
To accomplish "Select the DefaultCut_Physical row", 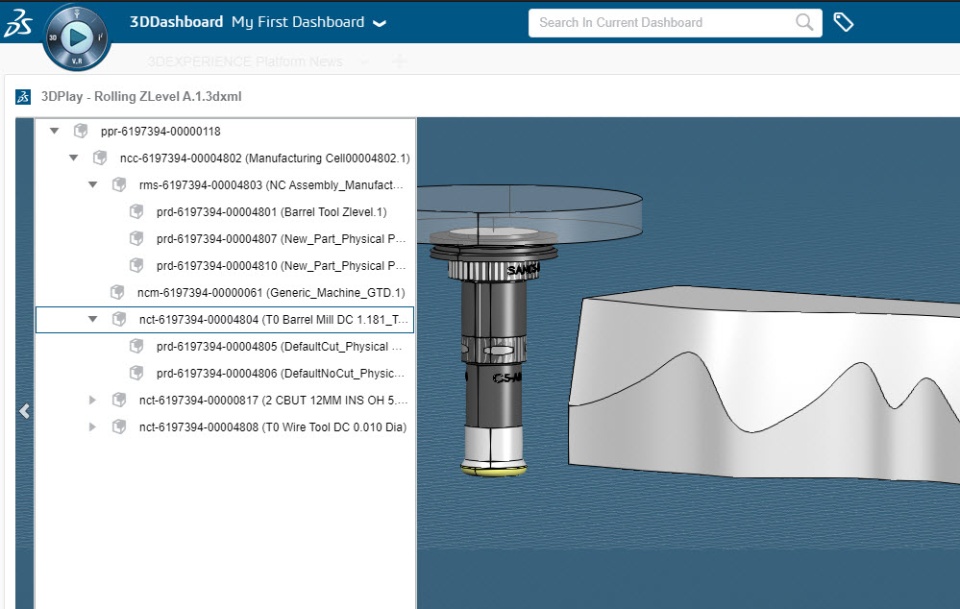I will (x=225, y=346).
